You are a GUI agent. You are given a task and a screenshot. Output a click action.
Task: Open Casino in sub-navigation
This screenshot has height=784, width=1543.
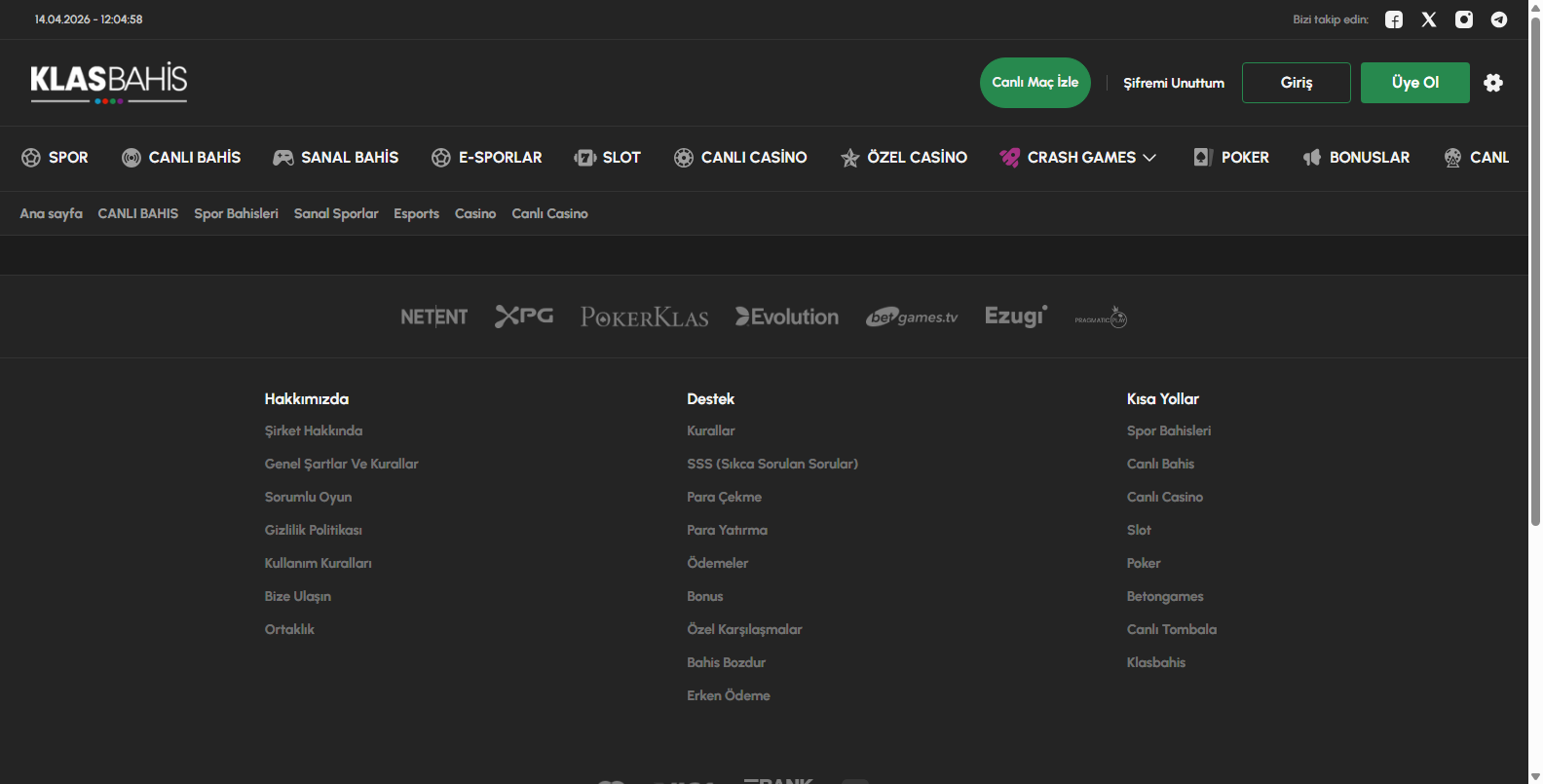(x=475, y=213)
